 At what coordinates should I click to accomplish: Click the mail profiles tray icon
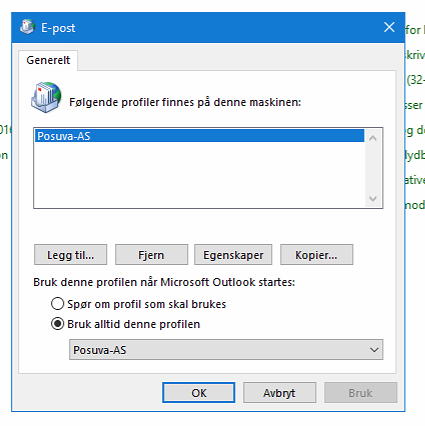click(46, 97)
